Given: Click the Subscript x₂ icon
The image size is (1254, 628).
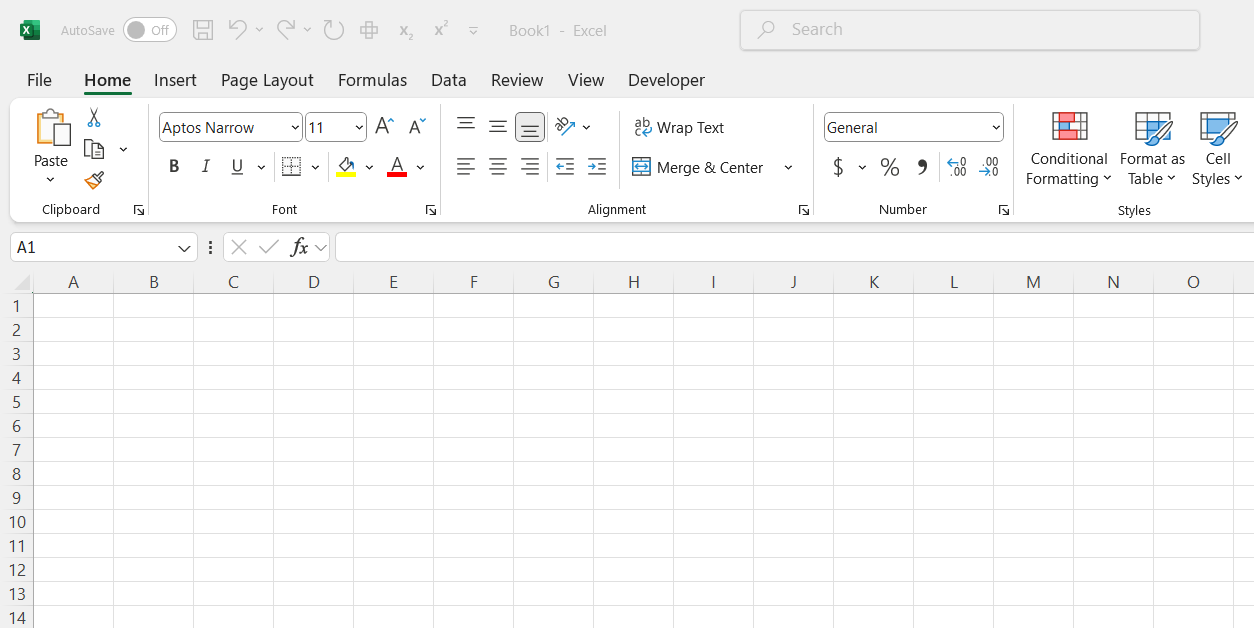Looking at the screenshot, I should coord(405,31).
